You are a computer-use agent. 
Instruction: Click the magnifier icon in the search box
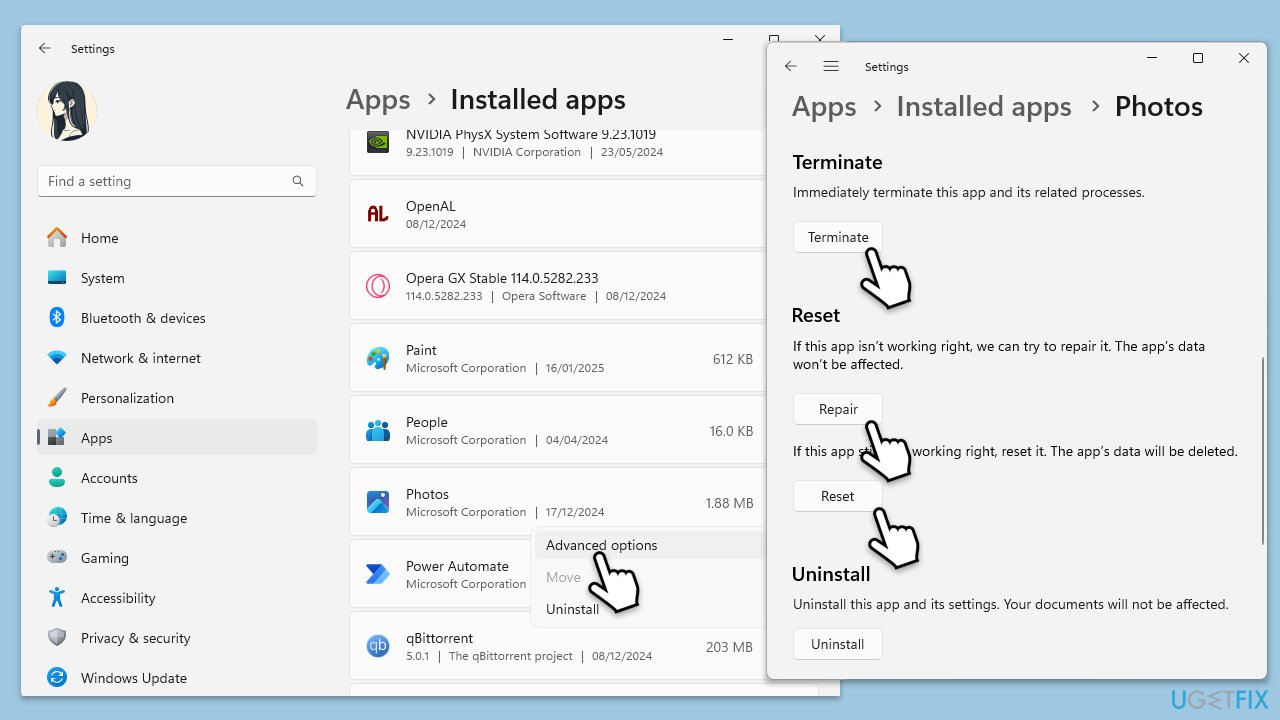(x=298, y=181)
